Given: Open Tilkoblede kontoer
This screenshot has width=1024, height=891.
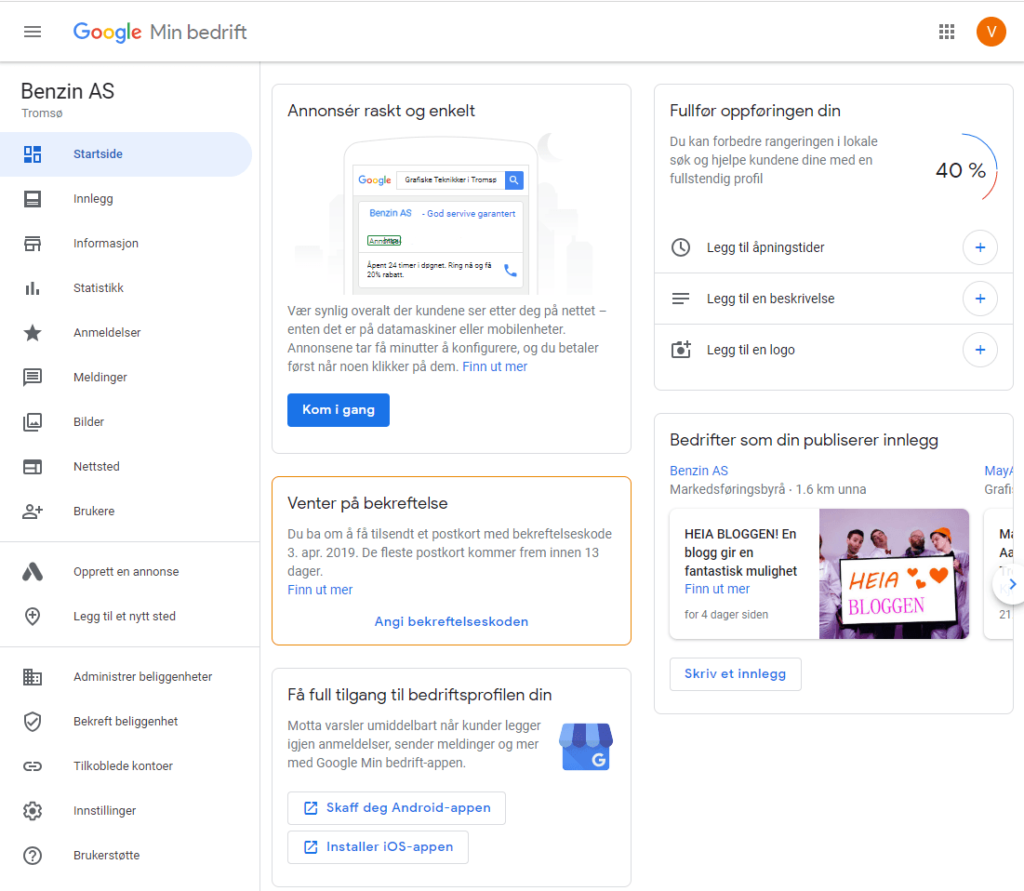Looking at the screenshot, I should coord(123,766).
